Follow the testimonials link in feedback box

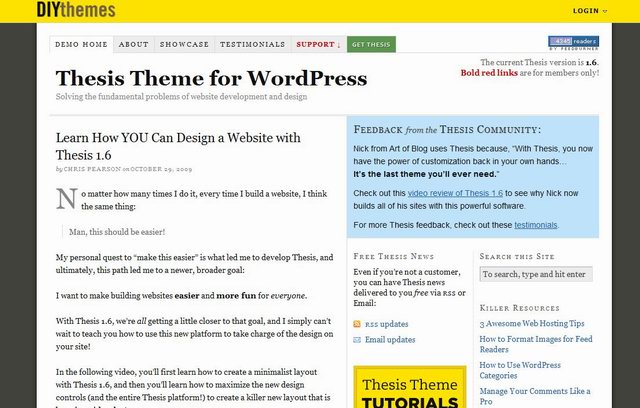click(536, 225)
